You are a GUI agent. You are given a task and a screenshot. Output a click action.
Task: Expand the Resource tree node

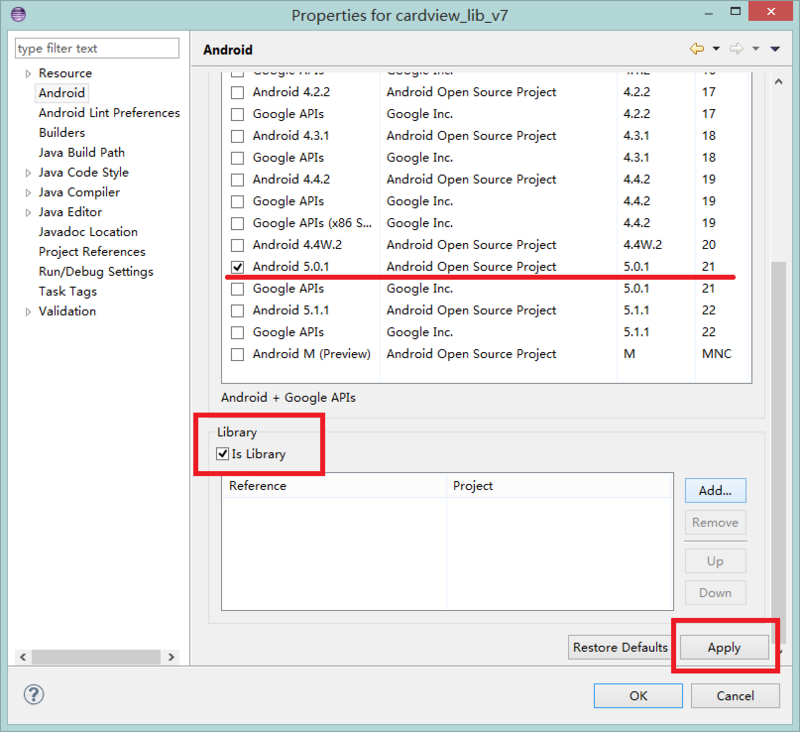(28, 74)
